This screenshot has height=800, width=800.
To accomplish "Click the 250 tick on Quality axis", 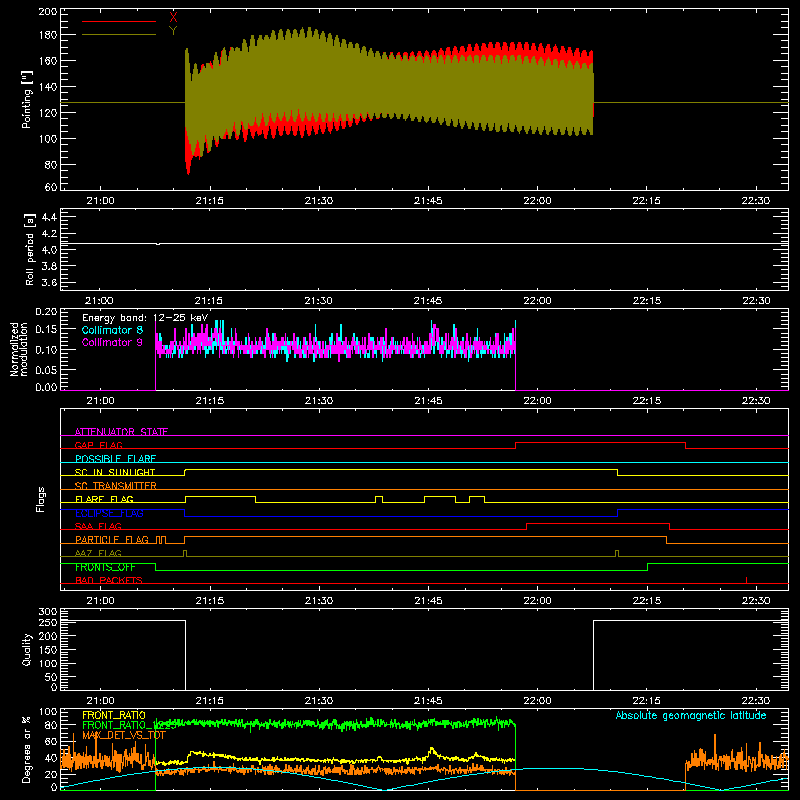I will click(48, 622).
